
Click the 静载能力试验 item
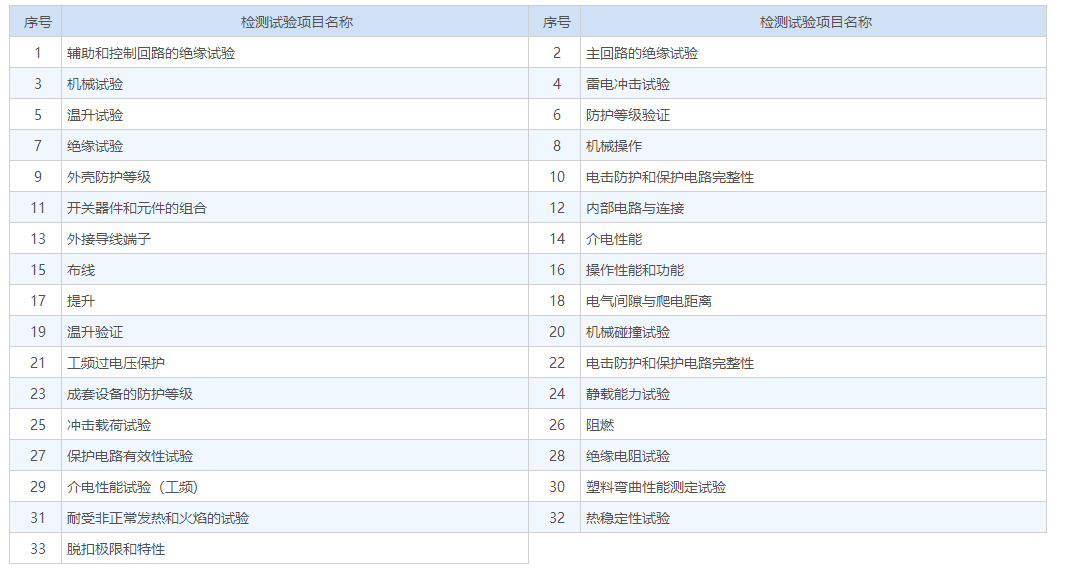point(628,394)
